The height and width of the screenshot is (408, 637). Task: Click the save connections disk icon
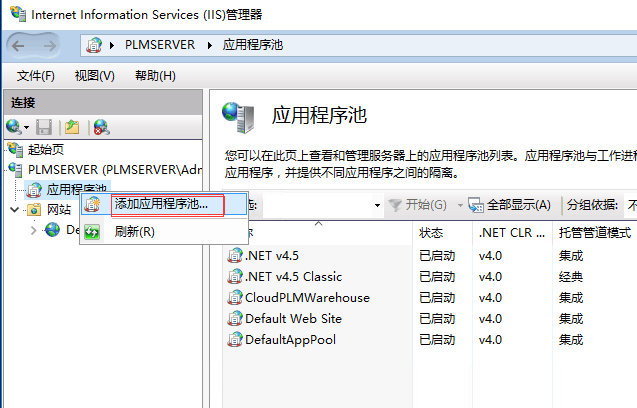tap(44, 127)
